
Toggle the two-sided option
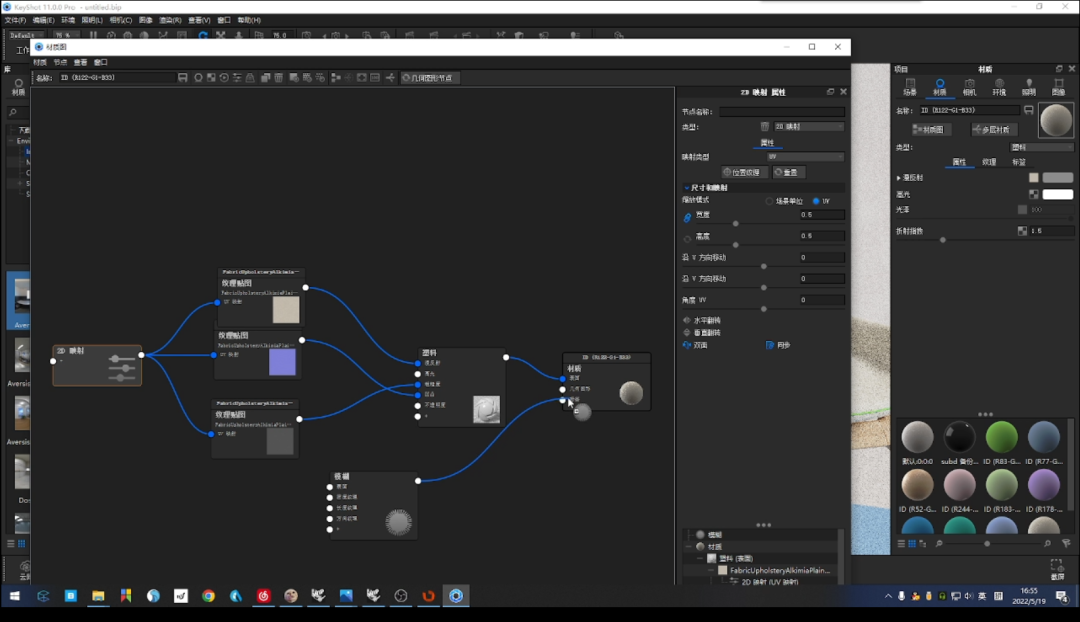click(687, 345)
